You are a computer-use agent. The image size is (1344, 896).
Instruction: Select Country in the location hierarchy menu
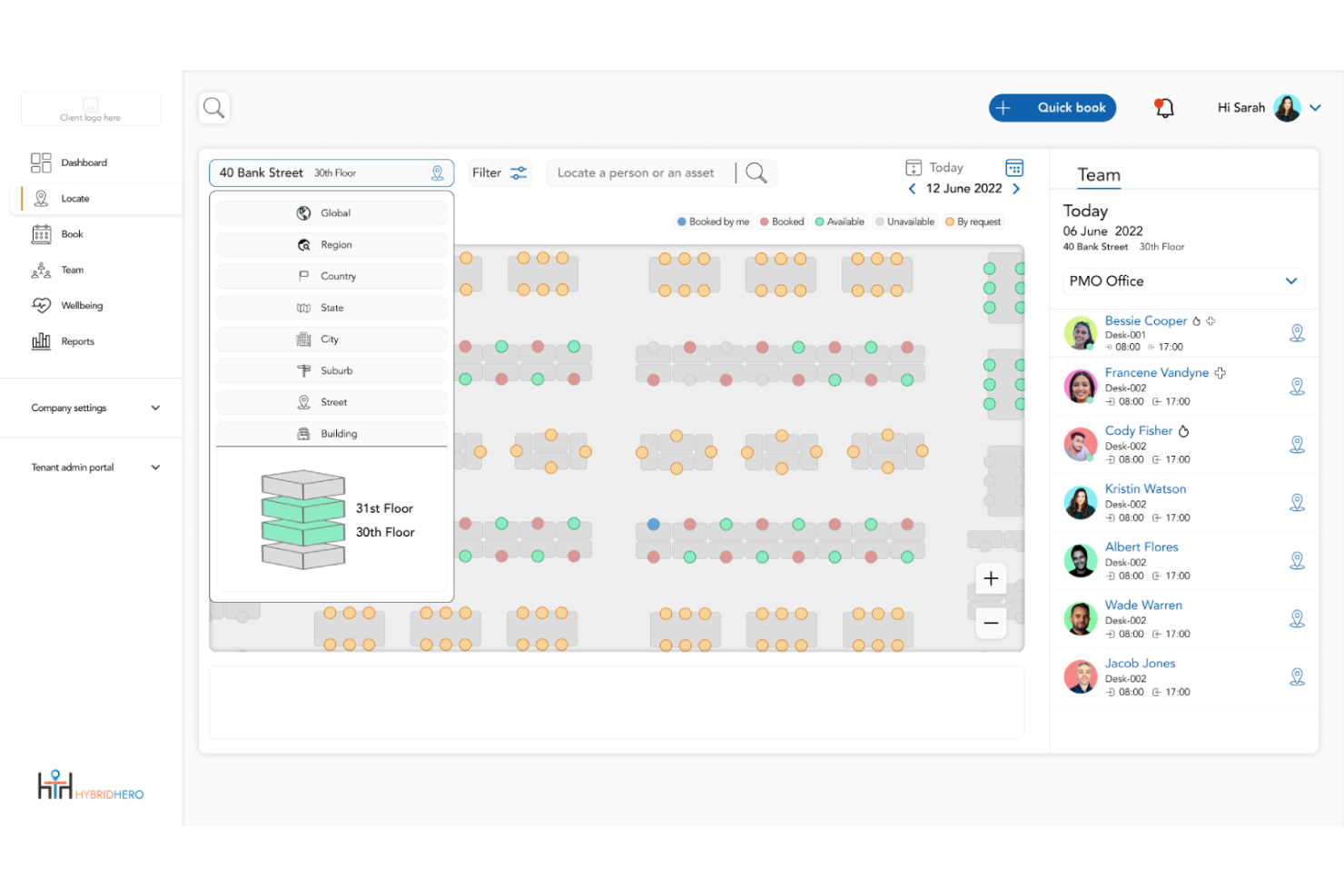[331, 275]
